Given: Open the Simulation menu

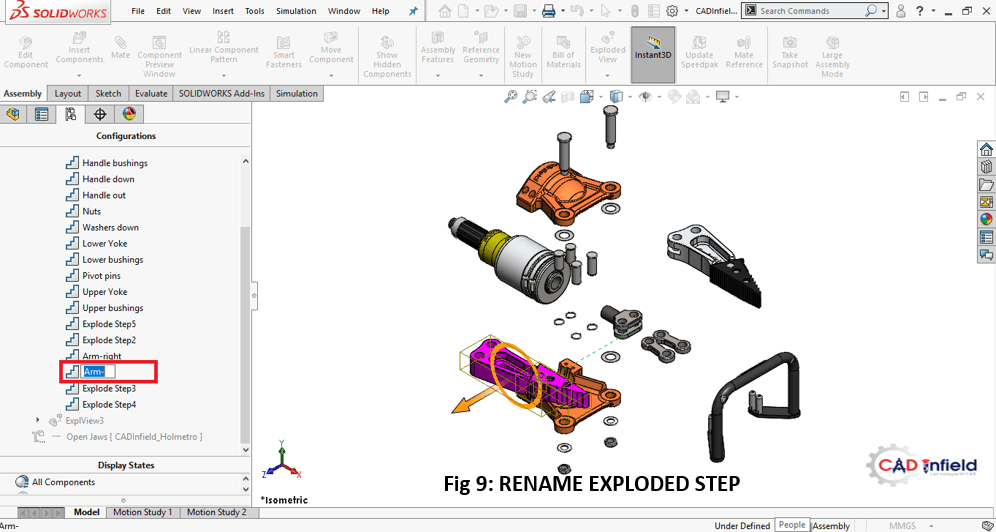Looking at the screenshot, I should [x=296, y=11].
